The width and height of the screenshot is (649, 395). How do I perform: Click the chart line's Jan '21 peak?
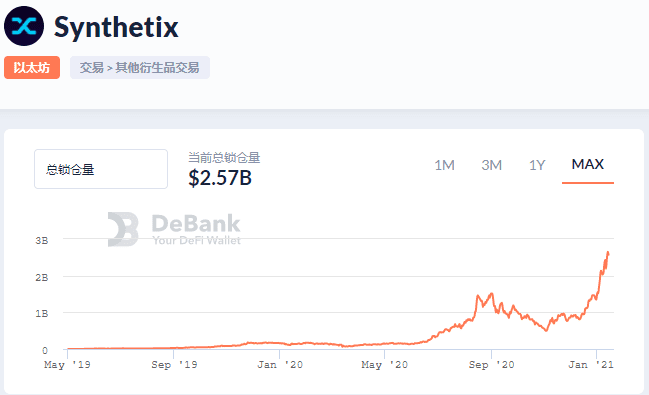pos(608,253)
